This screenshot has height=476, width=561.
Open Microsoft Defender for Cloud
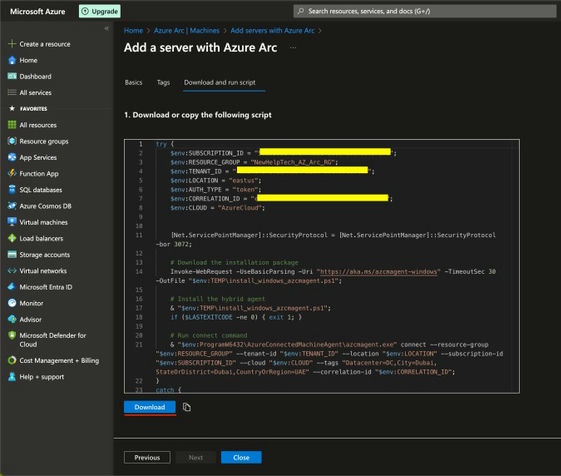[47, 340]
